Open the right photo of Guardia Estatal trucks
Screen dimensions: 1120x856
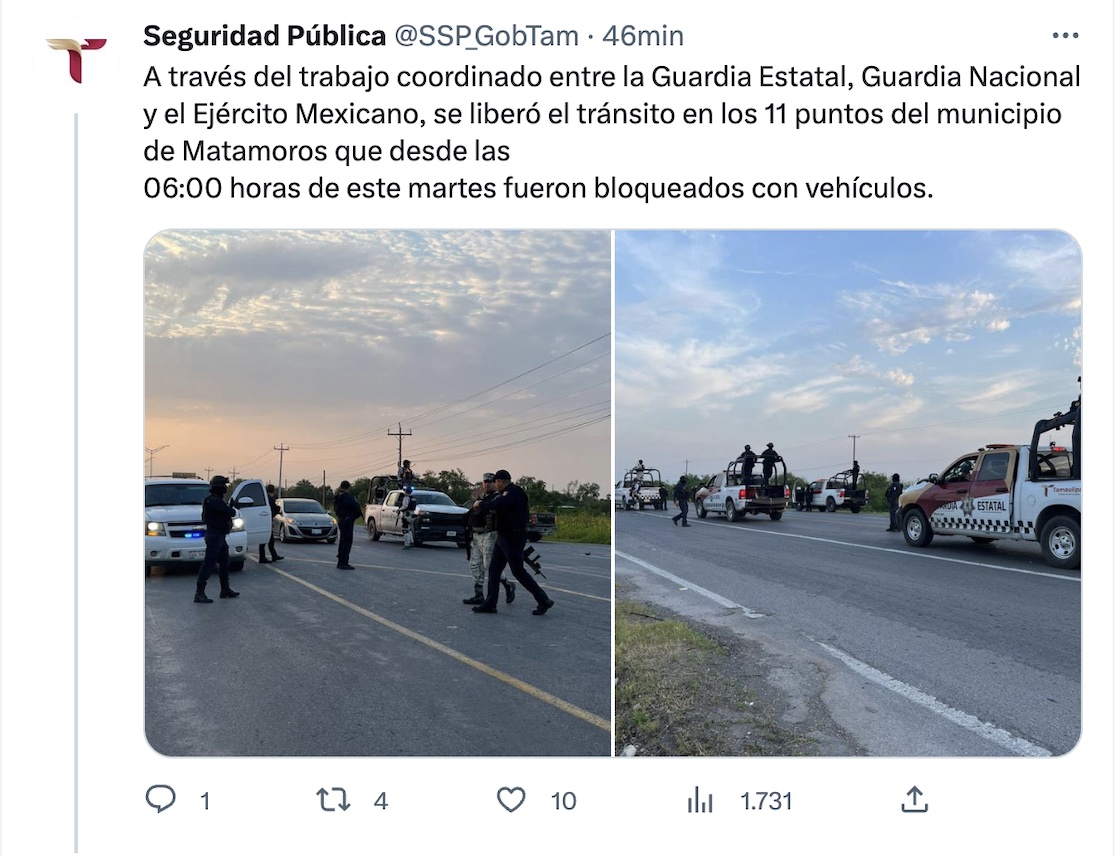[848, 492]
